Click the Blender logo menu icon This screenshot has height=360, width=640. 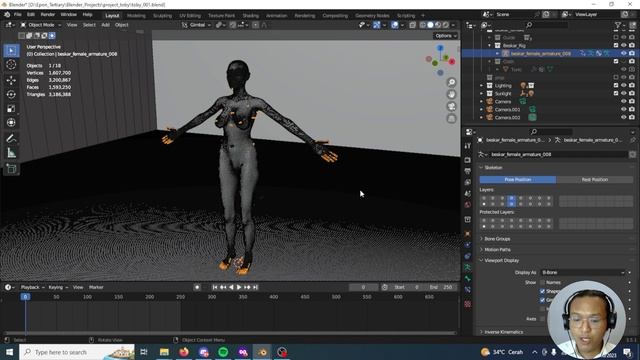click(7, 14)
